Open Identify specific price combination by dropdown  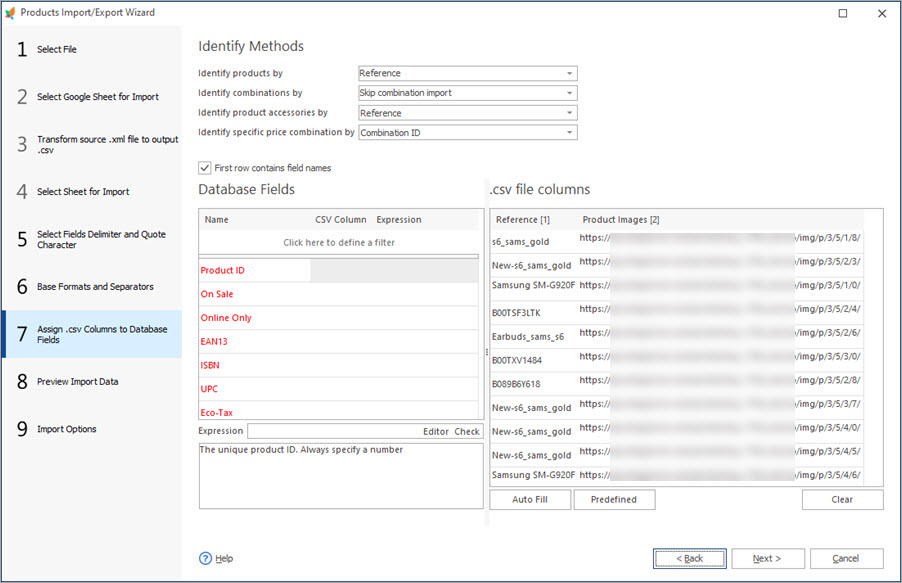(x=468, y=132)
